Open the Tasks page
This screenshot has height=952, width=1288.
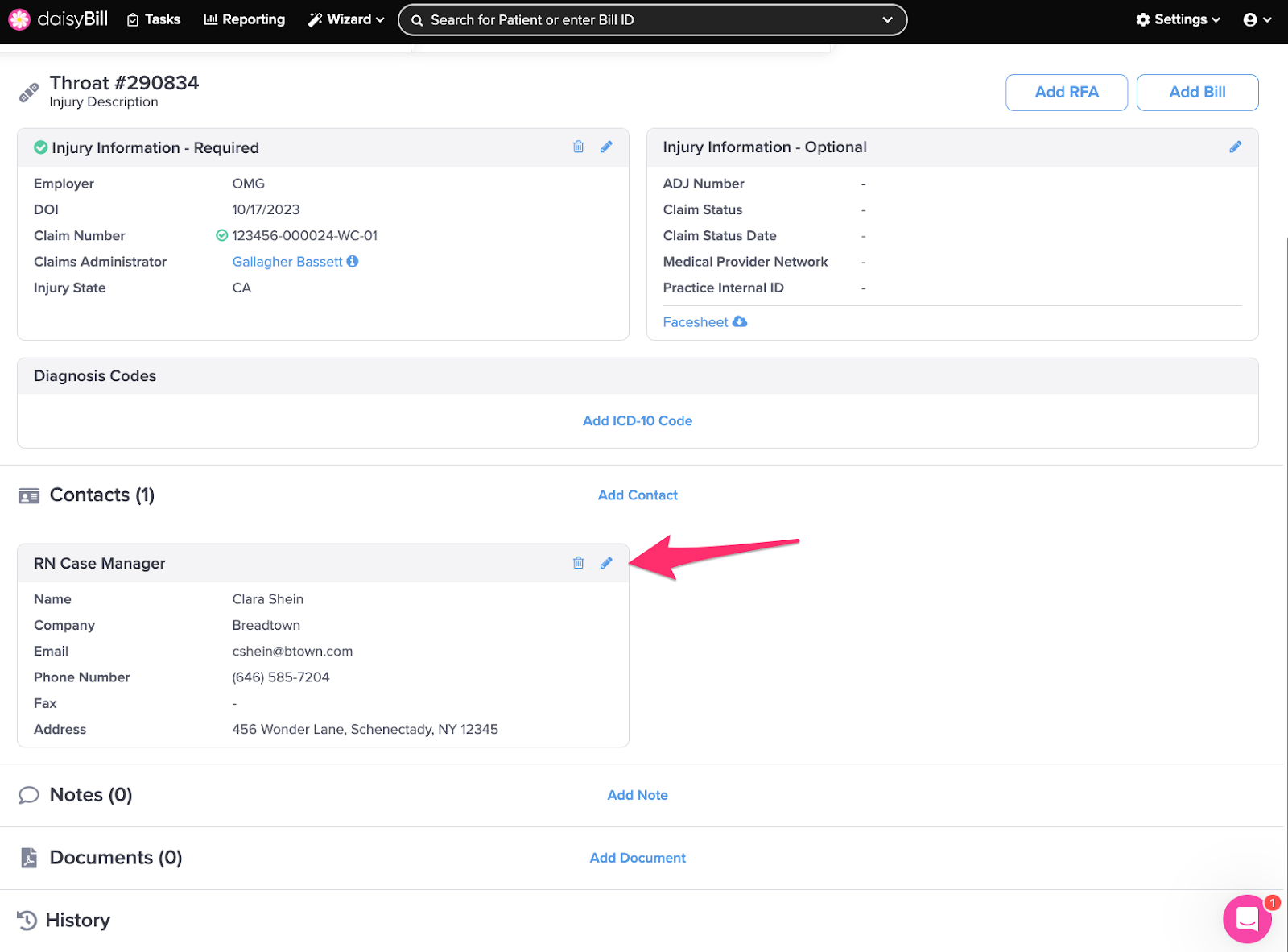tap(154, 19)
